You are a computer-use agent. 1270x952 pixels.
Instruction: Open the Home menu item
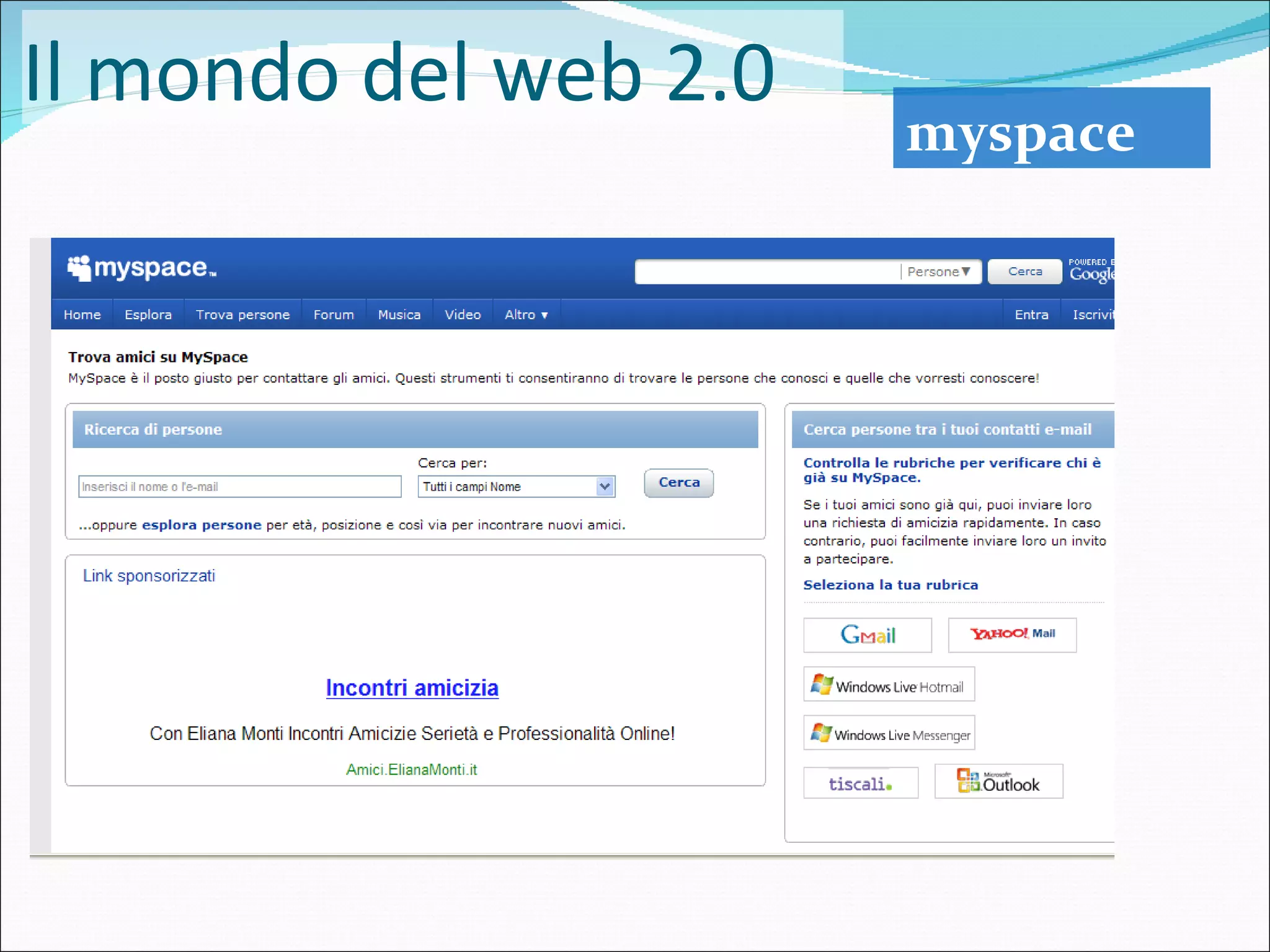pos(82,315)
